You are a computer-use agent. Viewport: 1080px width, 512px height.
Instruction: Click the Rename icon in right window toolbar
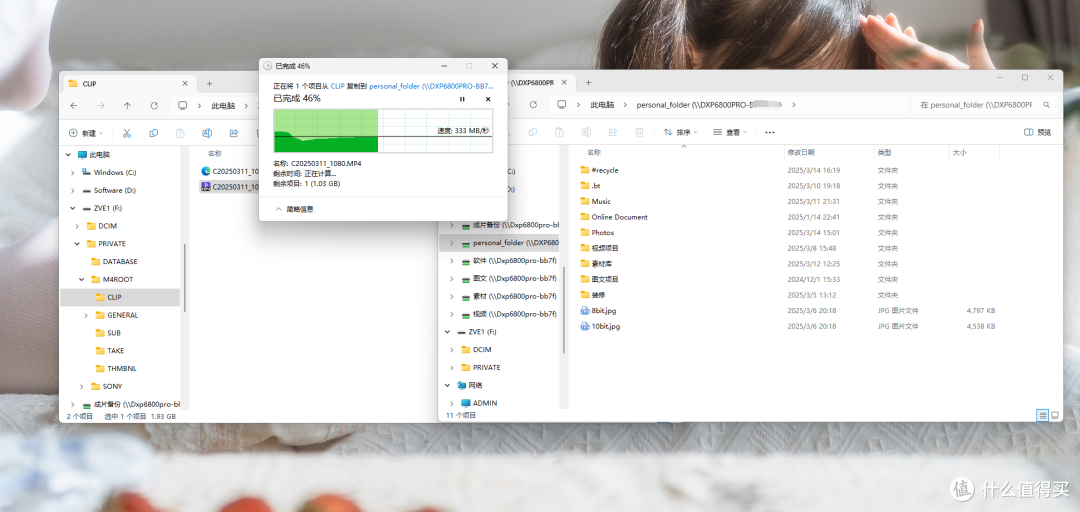[585, 132]
